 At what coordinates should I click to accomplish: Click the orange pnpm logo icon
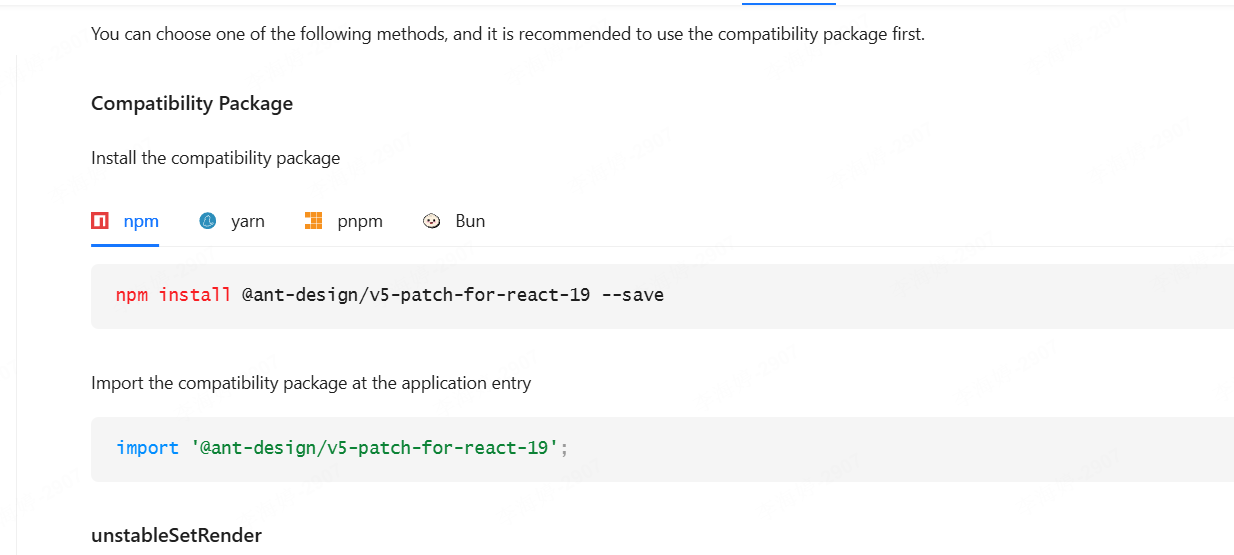pyautogui.click(x=314, y=221)
